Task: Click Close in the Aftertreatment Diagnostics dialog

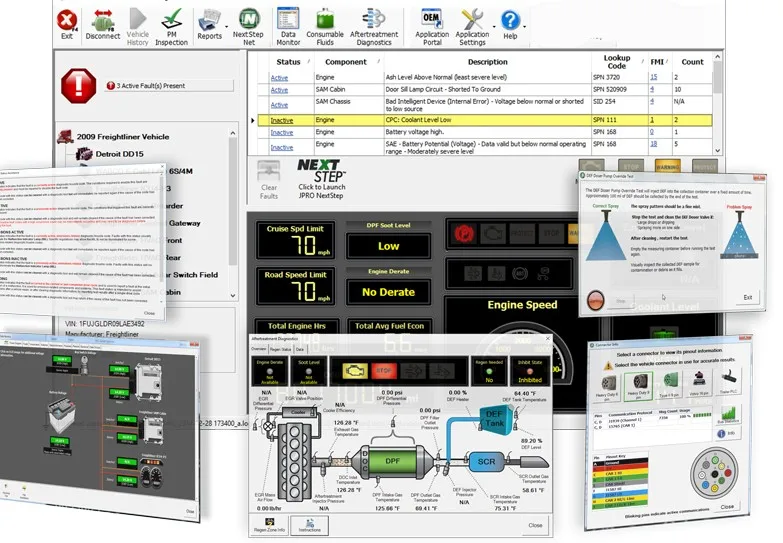Action: (x=535, y=525)
